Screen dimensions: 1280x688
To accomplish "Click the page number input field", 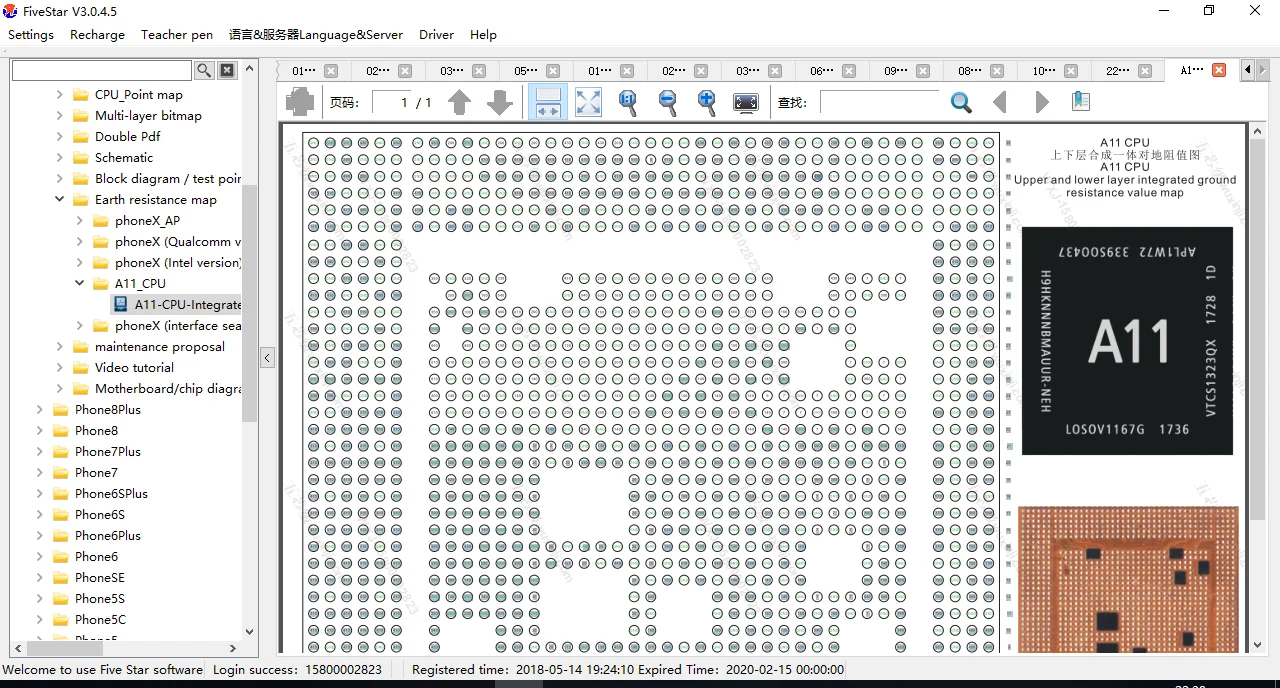I will coord(404,102).
